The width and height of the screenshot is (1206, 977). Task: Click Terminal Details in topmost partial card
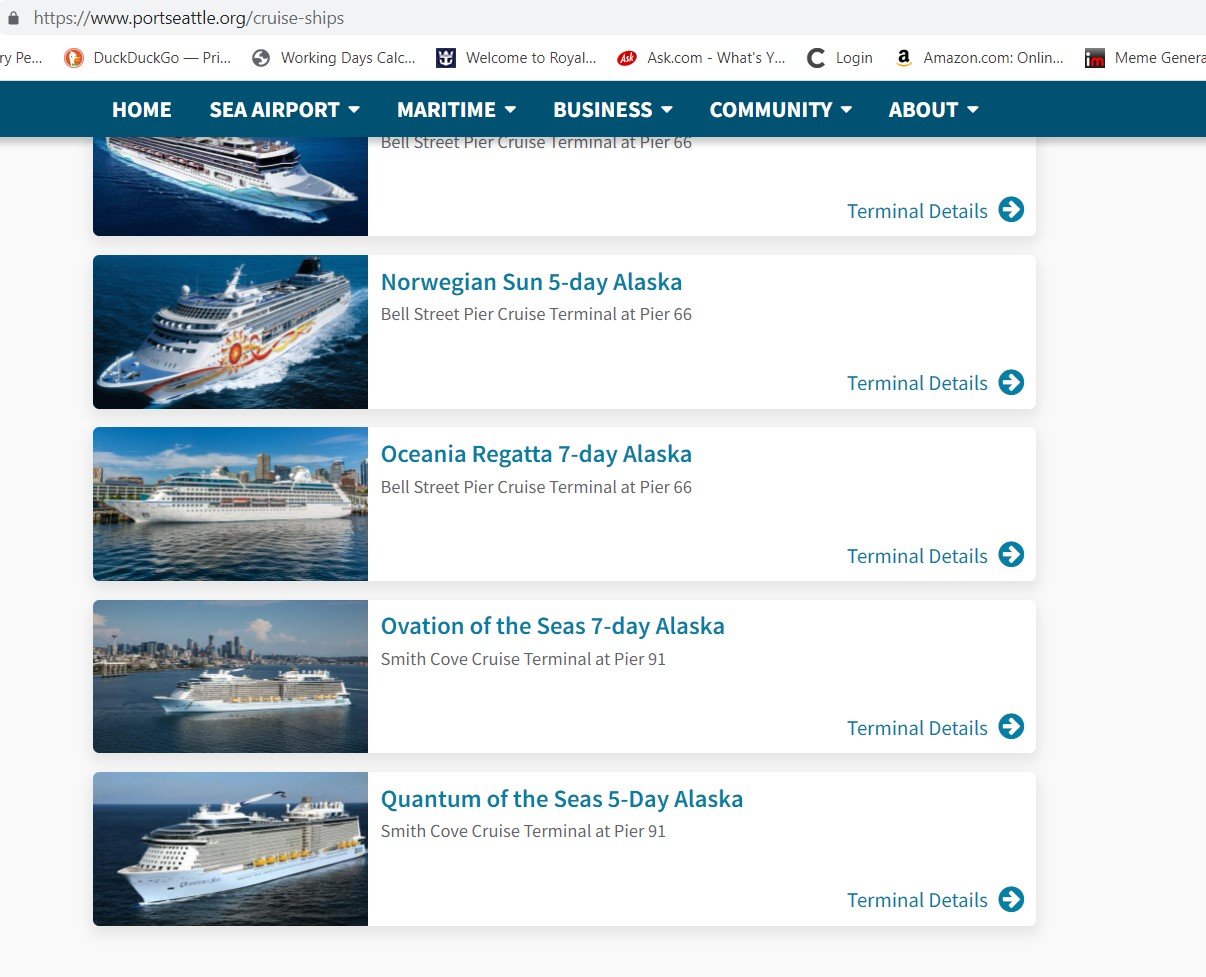[x=917, y=211]
